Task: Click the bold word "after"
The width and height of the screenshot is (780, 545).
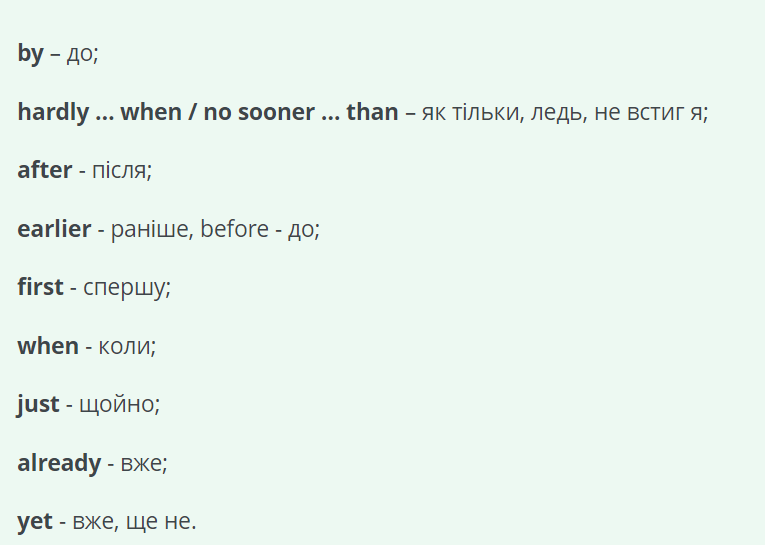Action: [45, 170]
